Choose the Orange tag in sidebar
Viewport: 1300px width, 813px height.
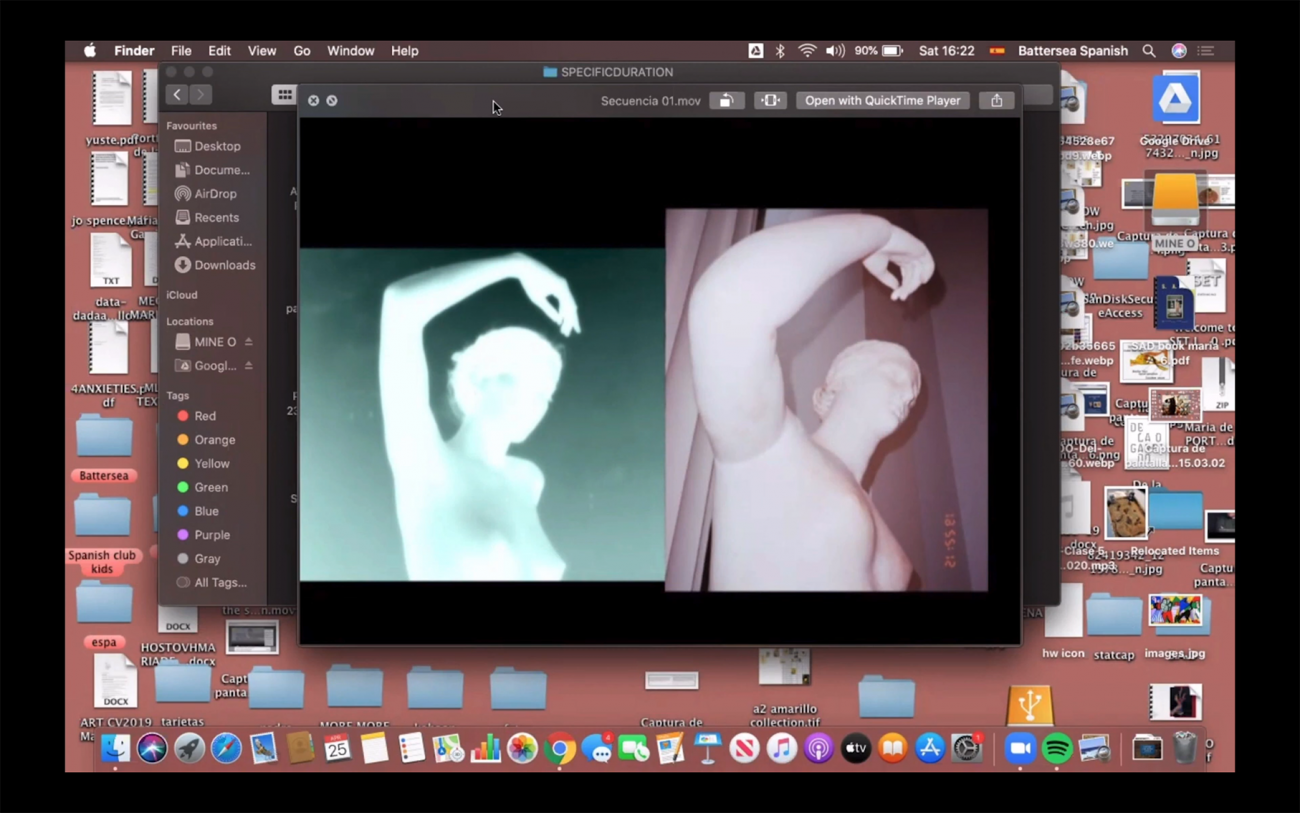[x=208, y=440]
